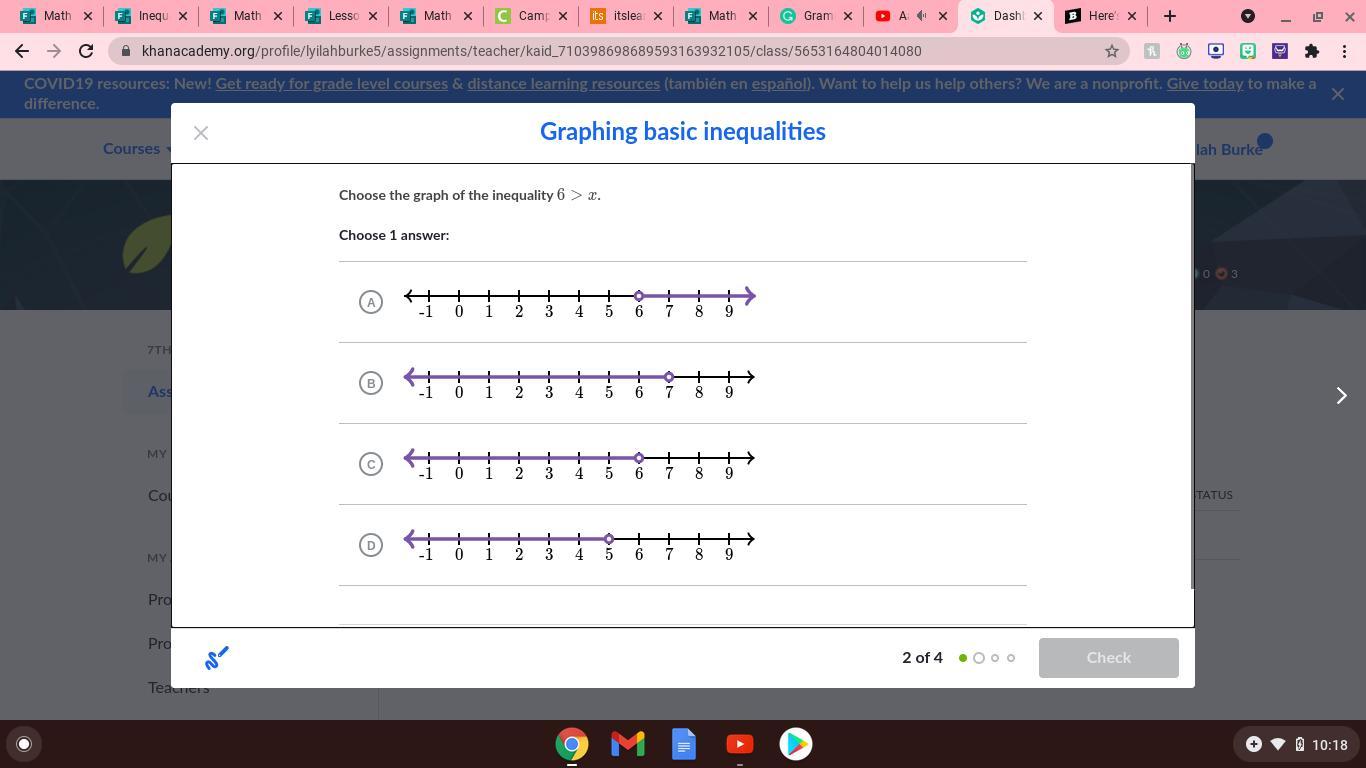The height and width of the screenshot is (768, 1366).
Task: Select answer choice B radio button
Action: [x=371, y=383]
